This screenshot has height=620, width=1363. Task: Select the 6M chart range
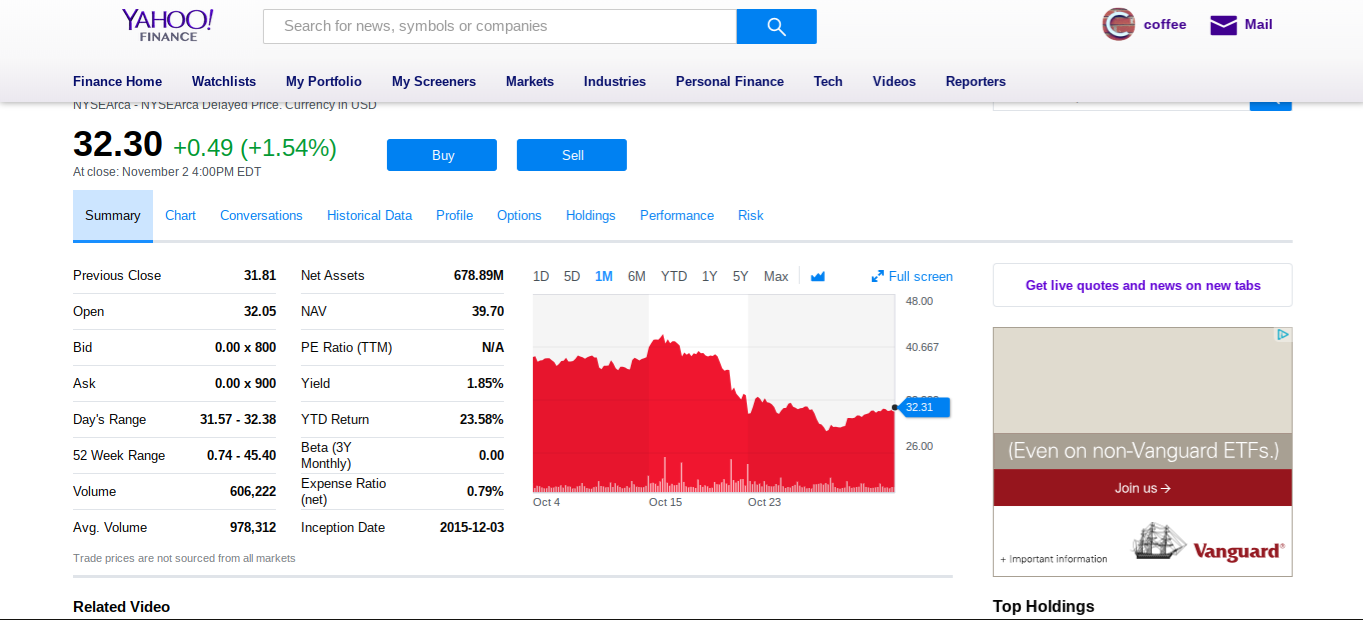(636, 277)
